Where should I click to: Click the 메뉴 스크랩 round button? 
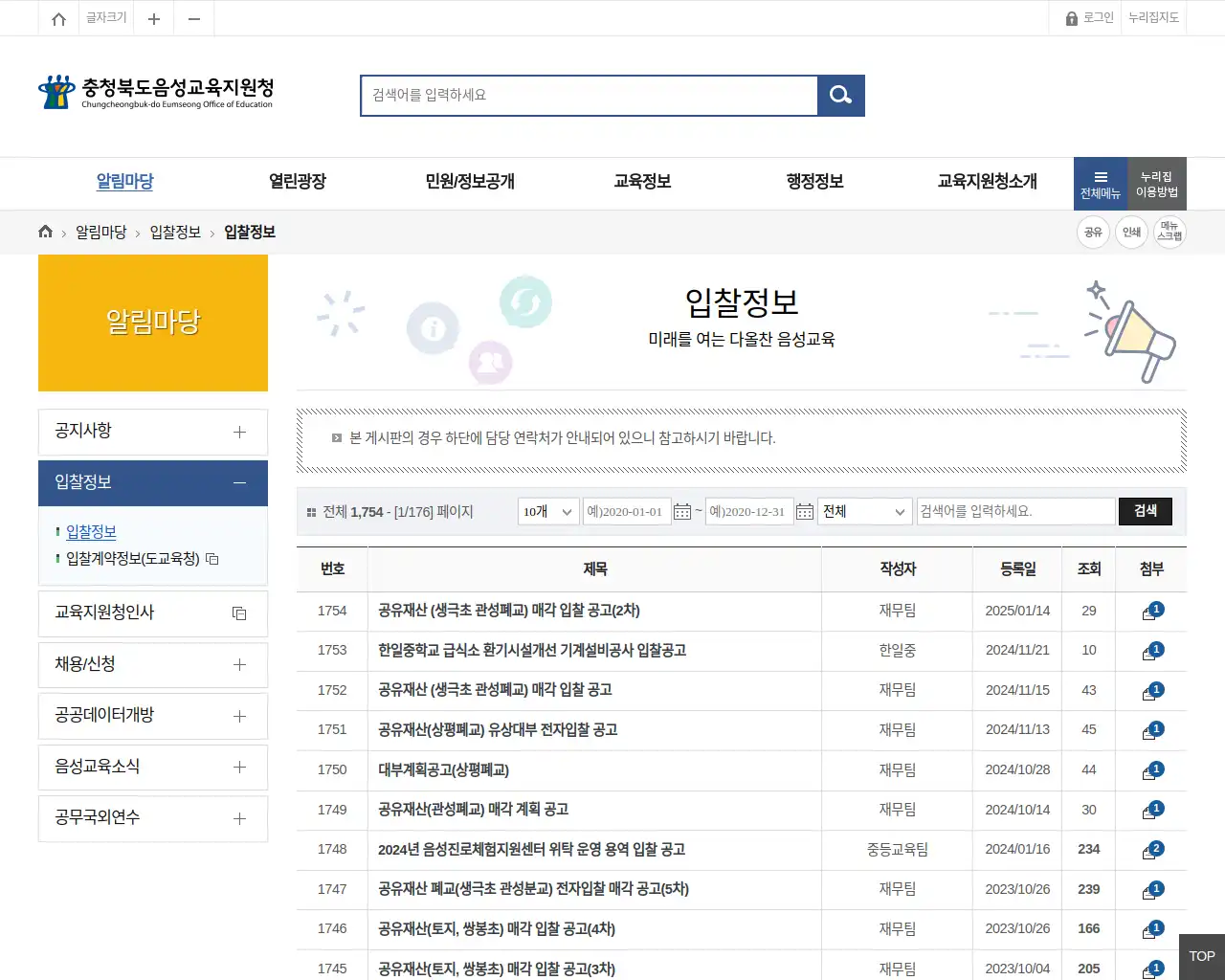click(x=1169, y=232)
